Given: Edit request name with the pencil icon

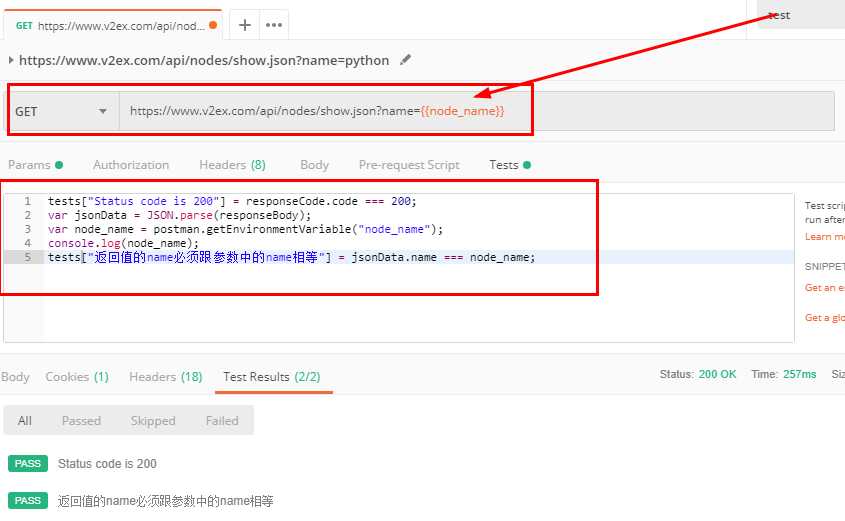Looking at the screenshot, I should pyautogui.click(x=405, y=60).
